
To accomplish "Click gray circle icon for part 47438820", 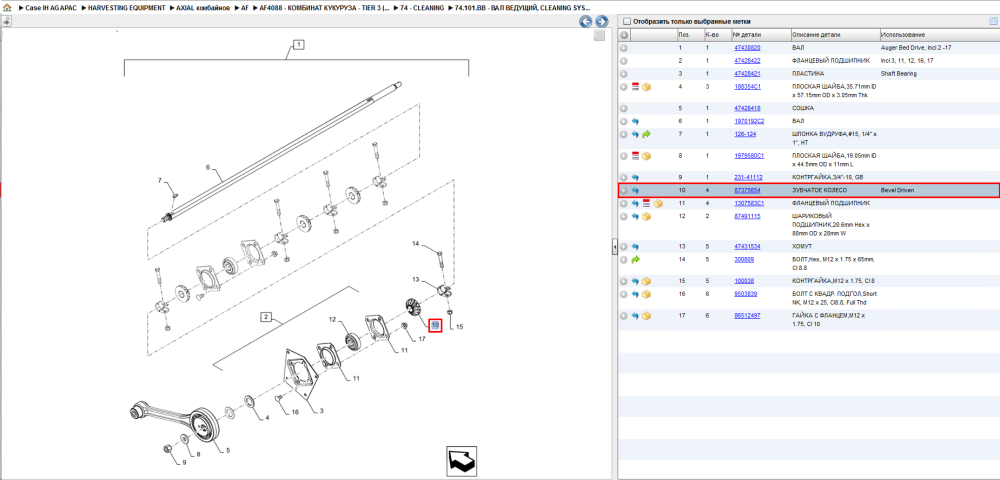I will [624, 48].
